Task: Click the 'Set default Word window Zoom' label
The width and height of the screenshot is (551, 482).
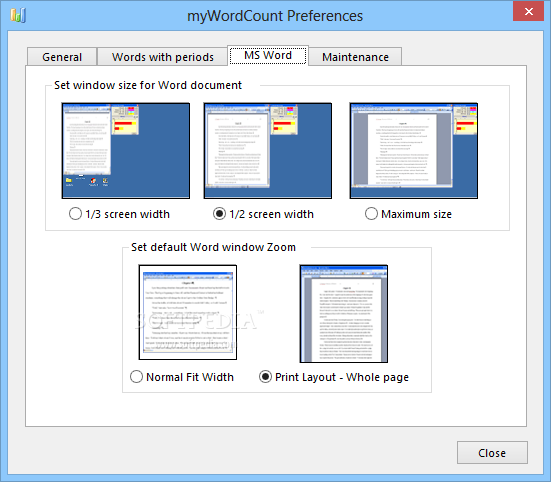Action: (x=213, y=247)
